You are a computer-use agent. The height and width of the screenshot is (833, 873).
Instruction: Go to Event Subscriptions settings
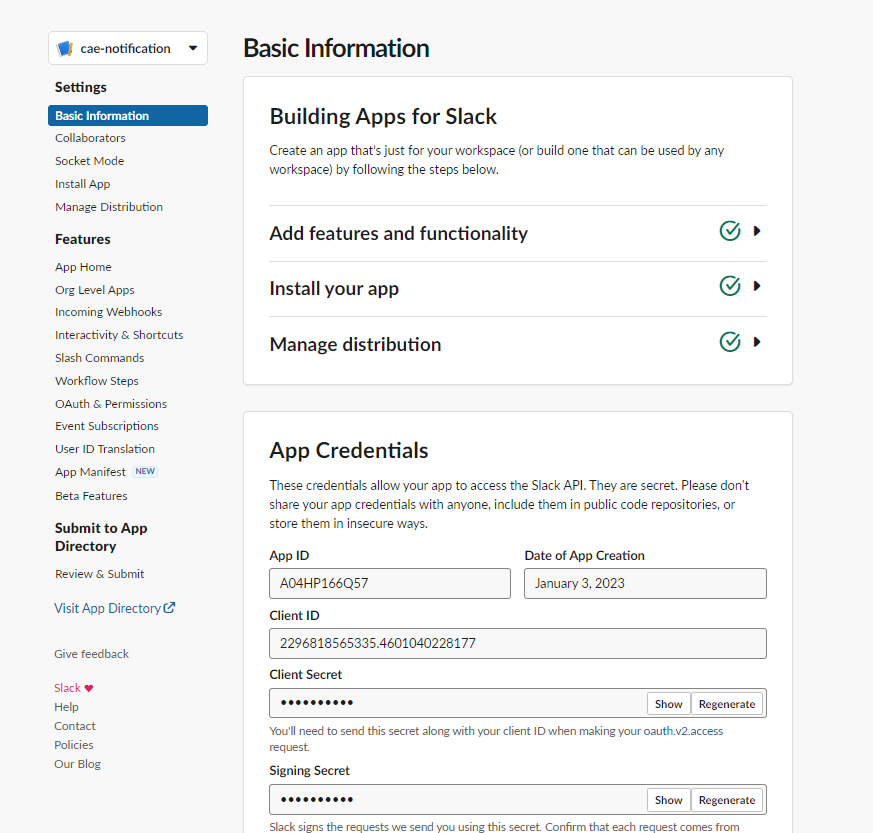[106, 426]
